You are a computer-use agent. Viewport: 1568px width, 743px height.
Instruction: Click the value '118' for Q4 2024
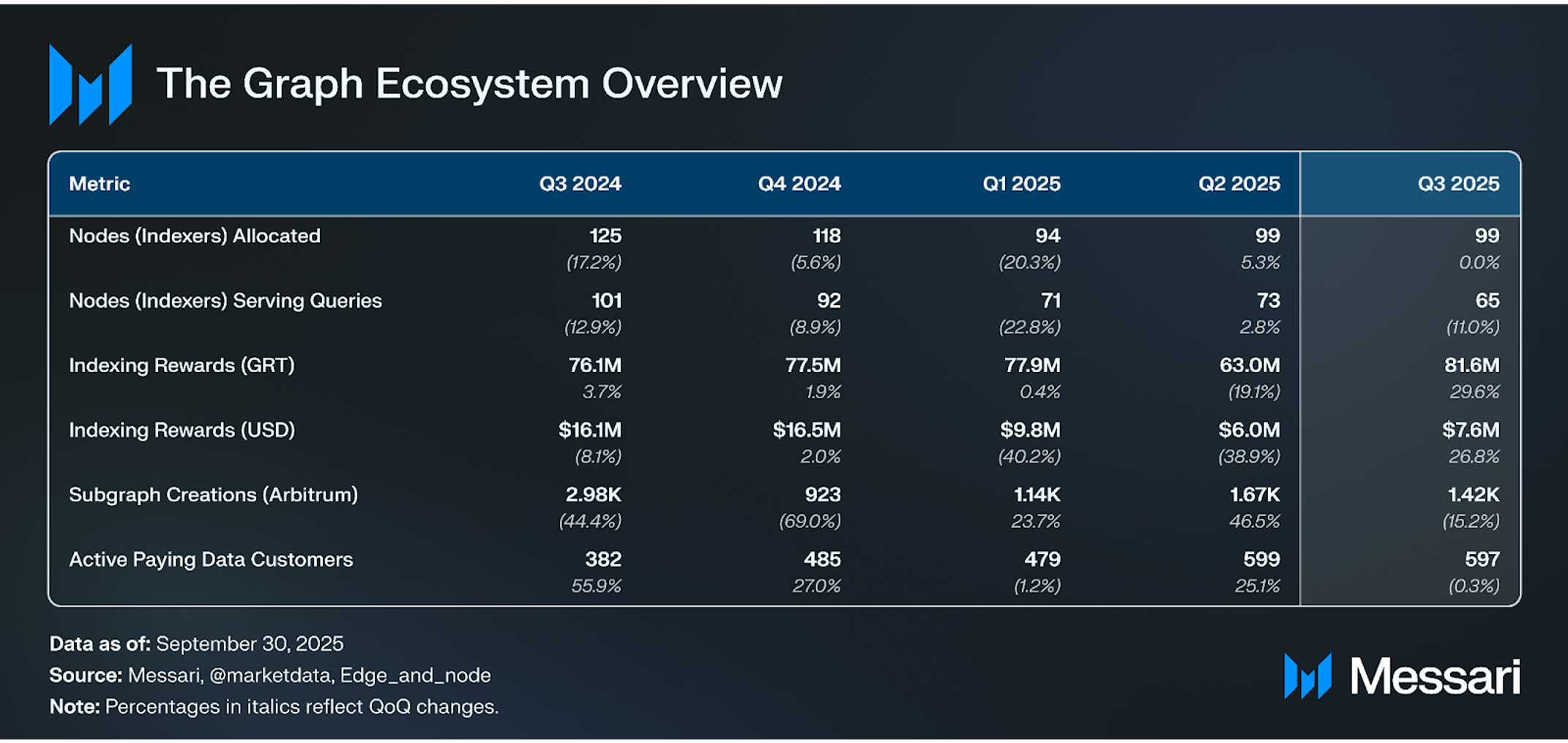coord(826,236)
